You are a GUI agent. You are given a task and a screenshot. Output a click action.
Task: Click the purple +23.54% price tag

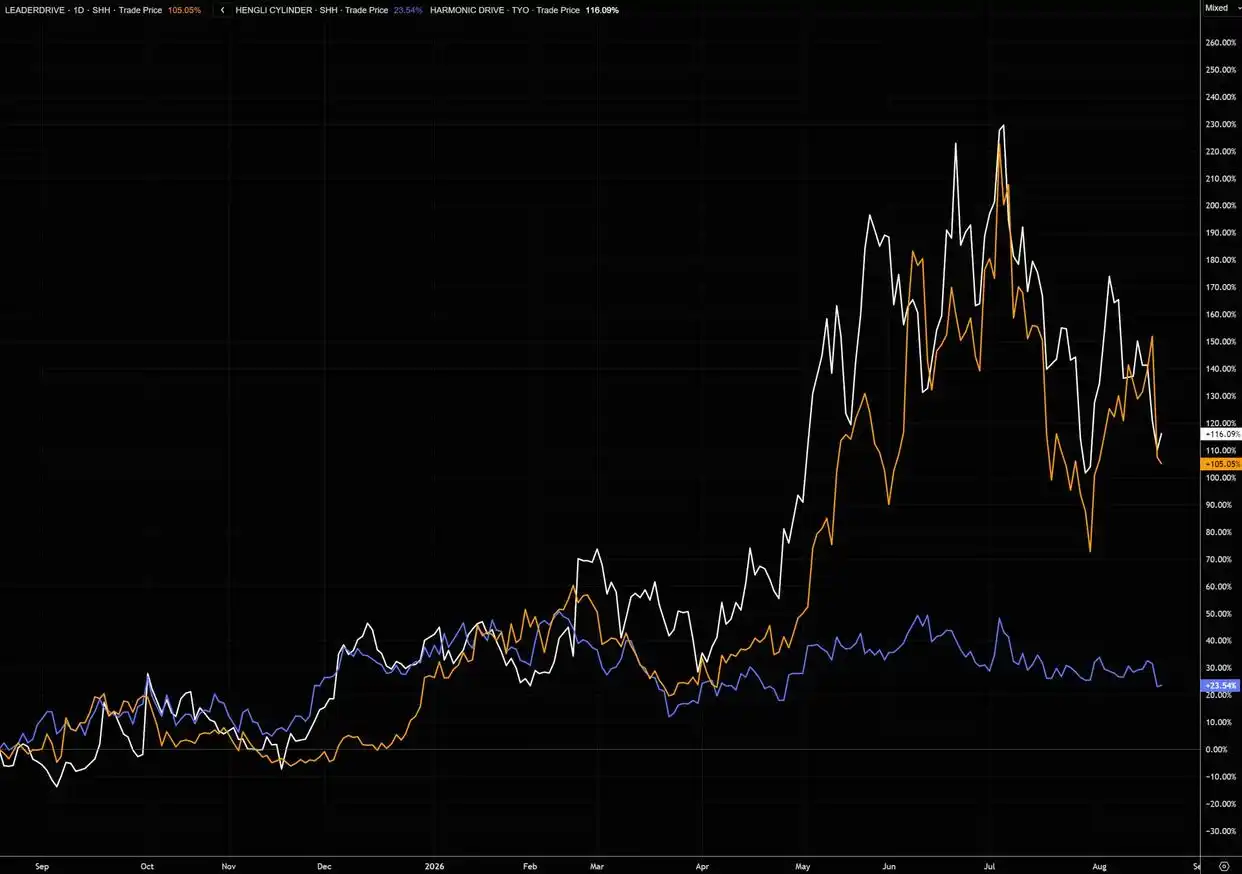[1221, 686]
